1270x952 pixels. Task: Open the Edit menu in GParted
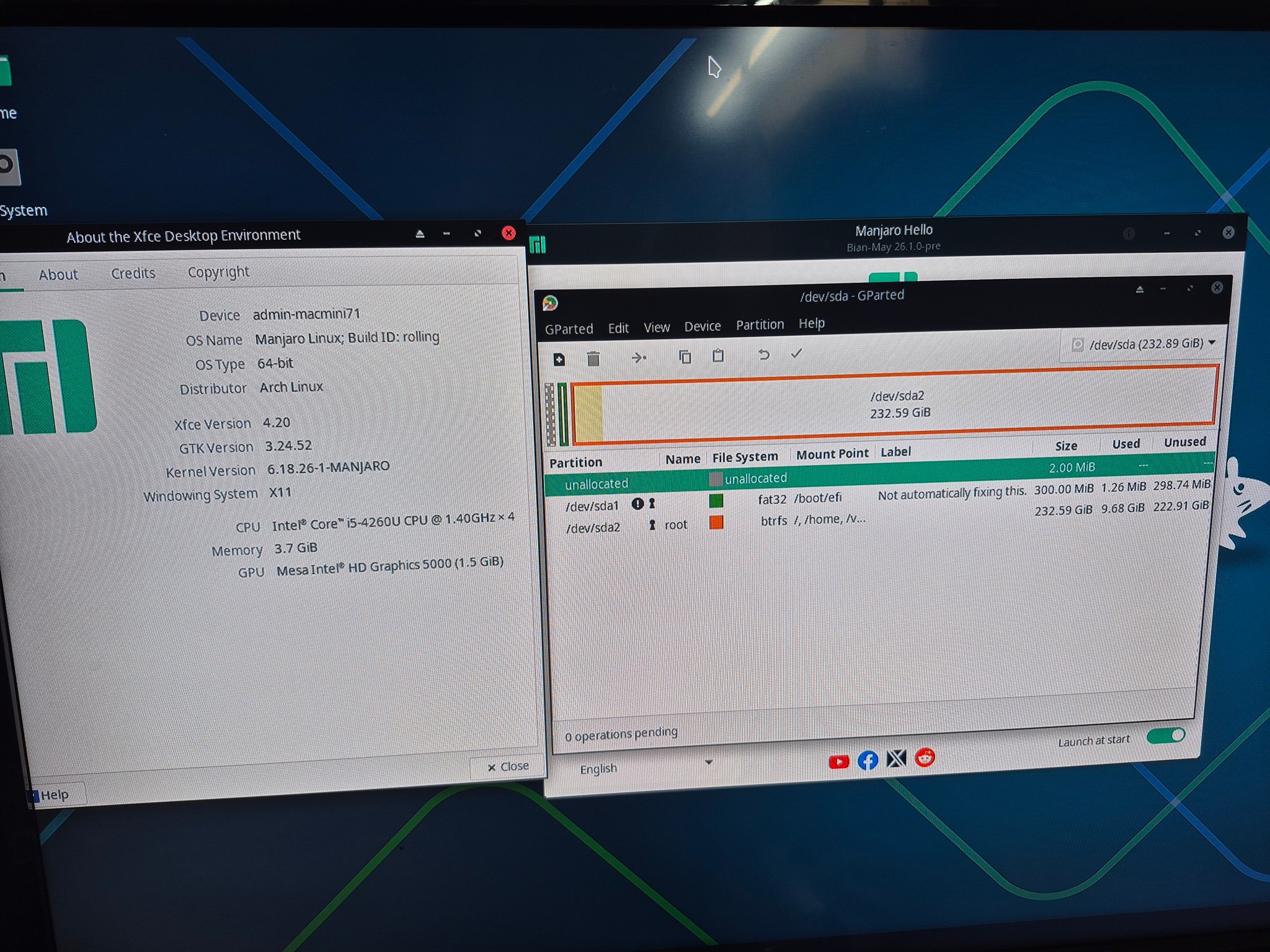point(618,328)
